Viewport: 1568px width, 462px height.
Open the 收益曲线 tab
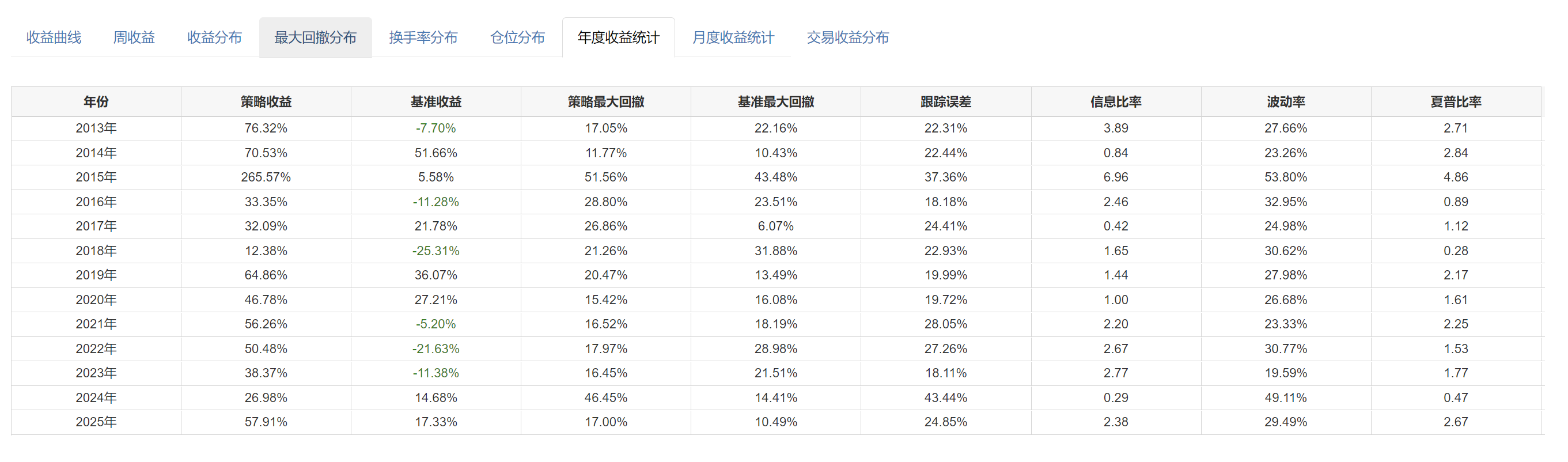click(54, 38)
